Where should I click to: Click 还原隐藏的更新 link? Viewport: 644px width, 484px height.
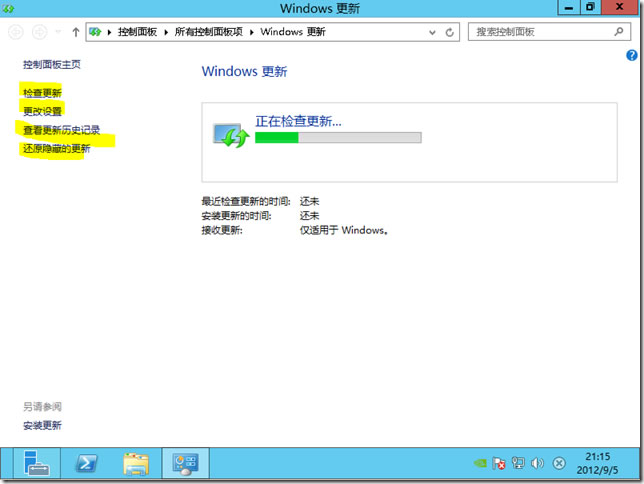pyautogui.click(x=56, y=149)
